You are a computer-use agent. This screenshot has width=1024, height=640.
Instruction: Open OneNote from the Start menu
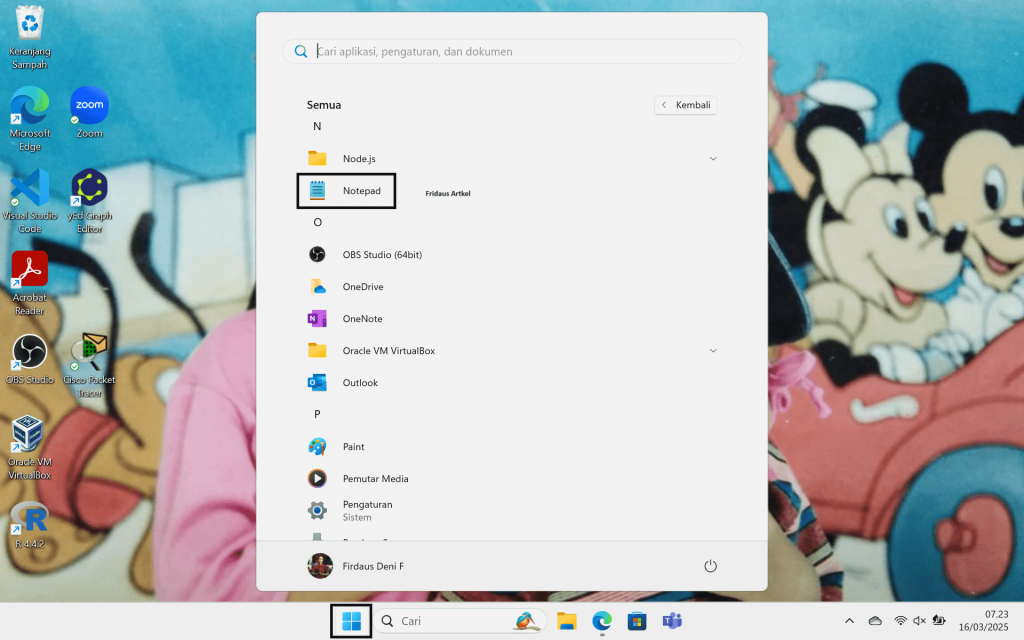pos(362,319)
